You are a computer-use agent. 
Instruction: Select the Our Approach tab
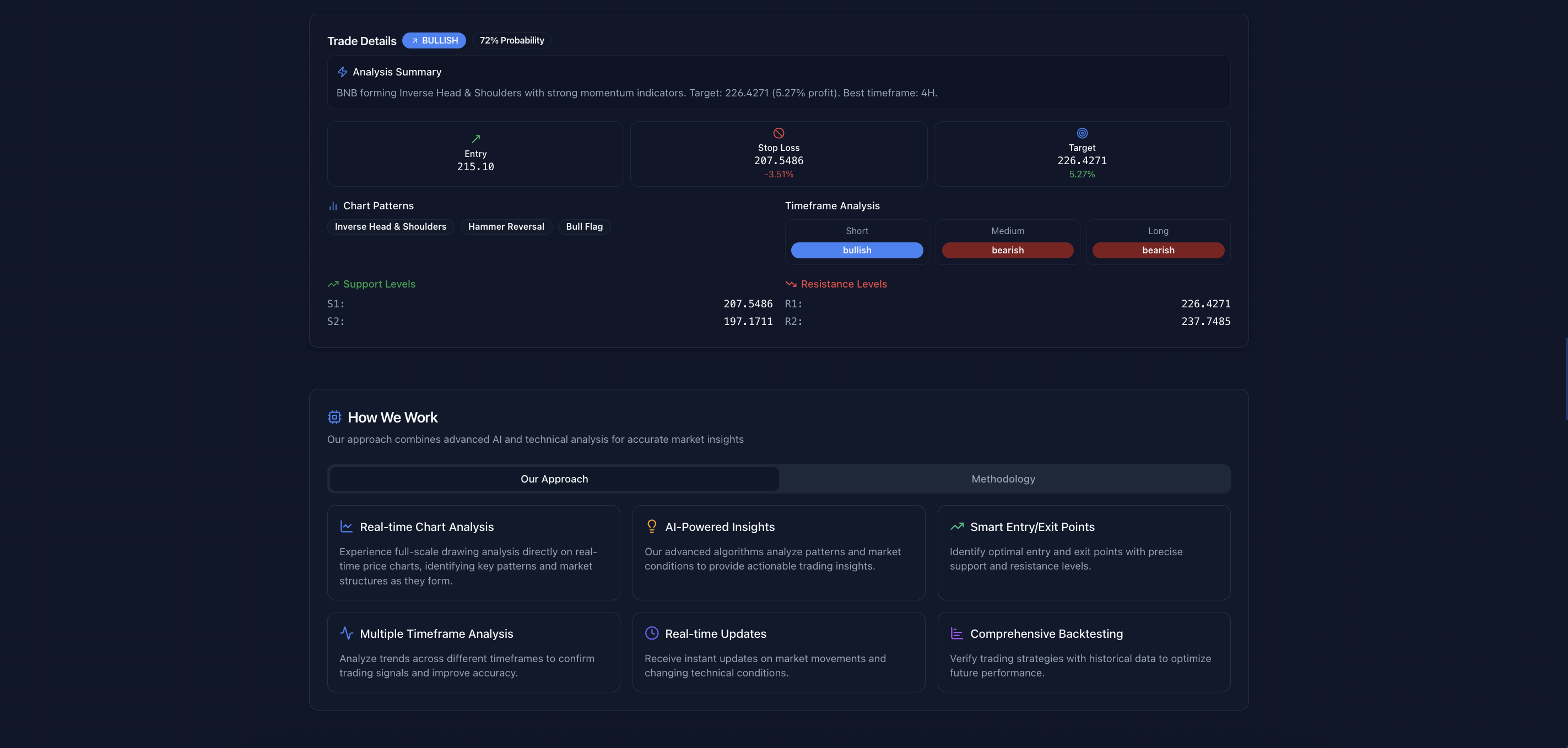click(x=554, y=479)
